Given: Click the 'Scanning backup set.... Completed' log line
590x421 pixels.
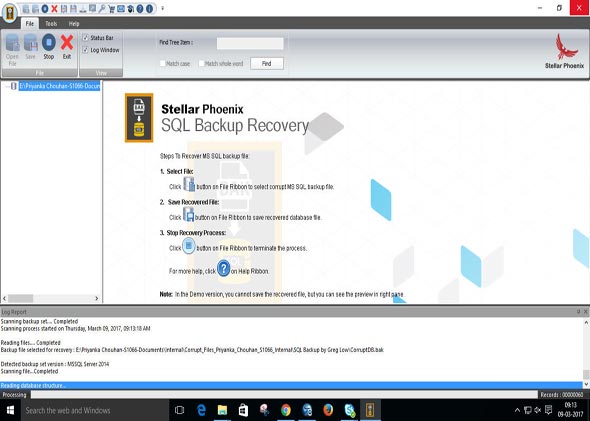Looking at the screenshot, I should [x=40, y=321].
